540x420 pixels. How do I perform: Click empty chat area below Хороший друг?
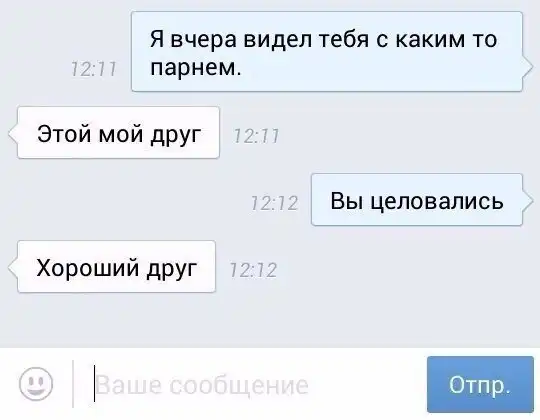click(x=270, y=320)
